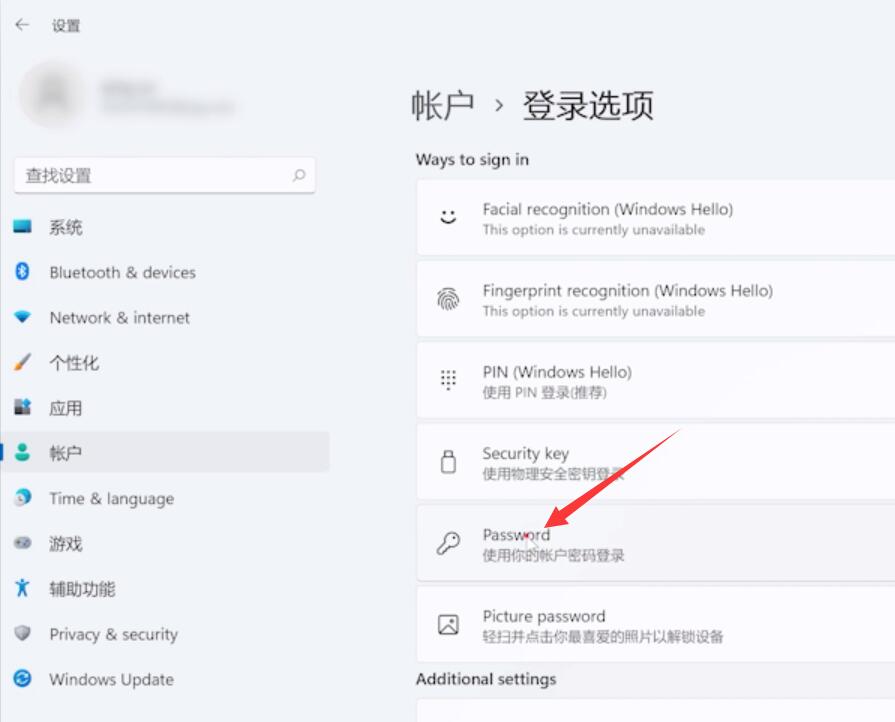Click the Network wifi icon

click(22, 317)
